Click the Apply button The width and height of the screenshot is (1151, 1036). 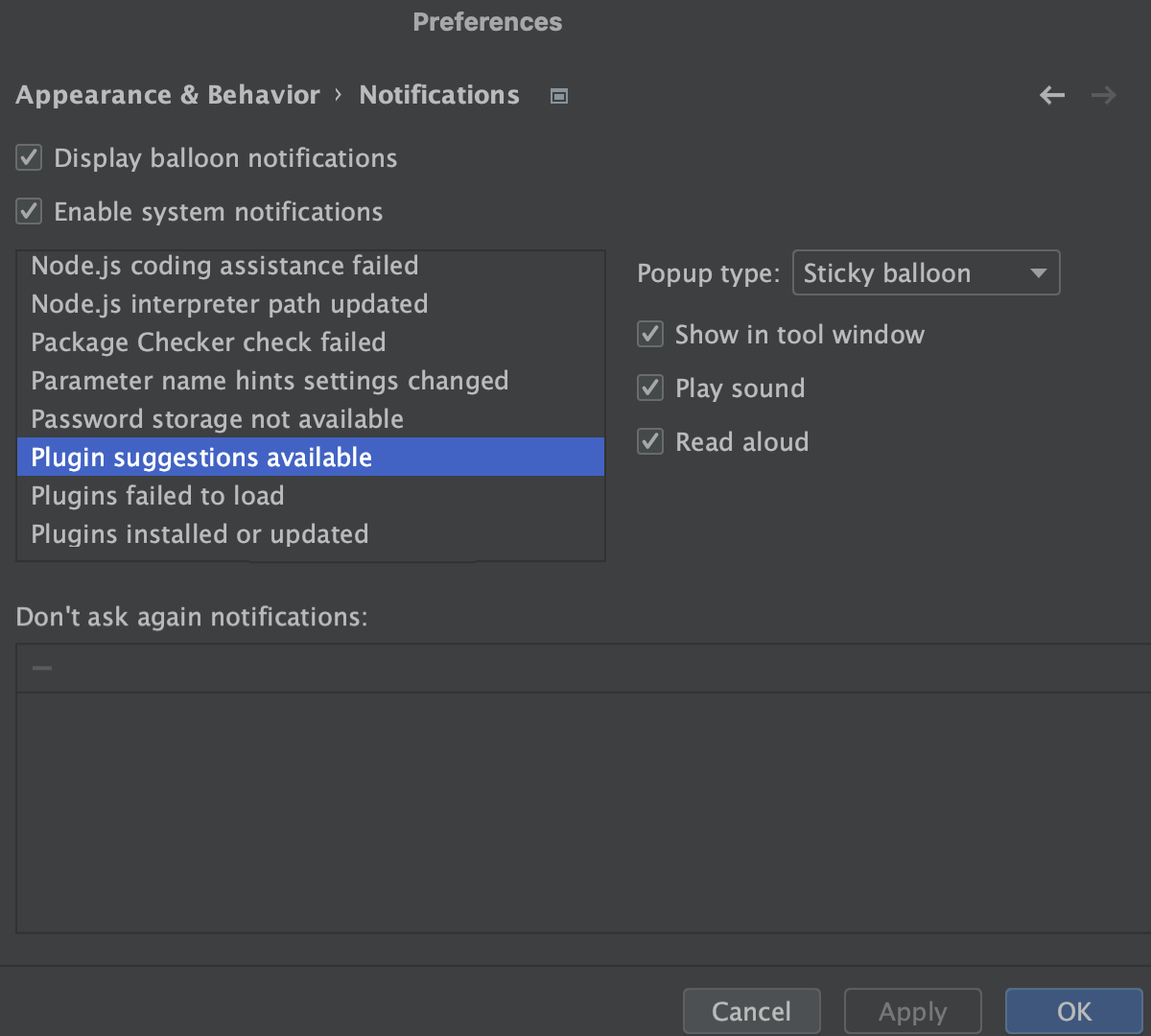(912, 1011)
